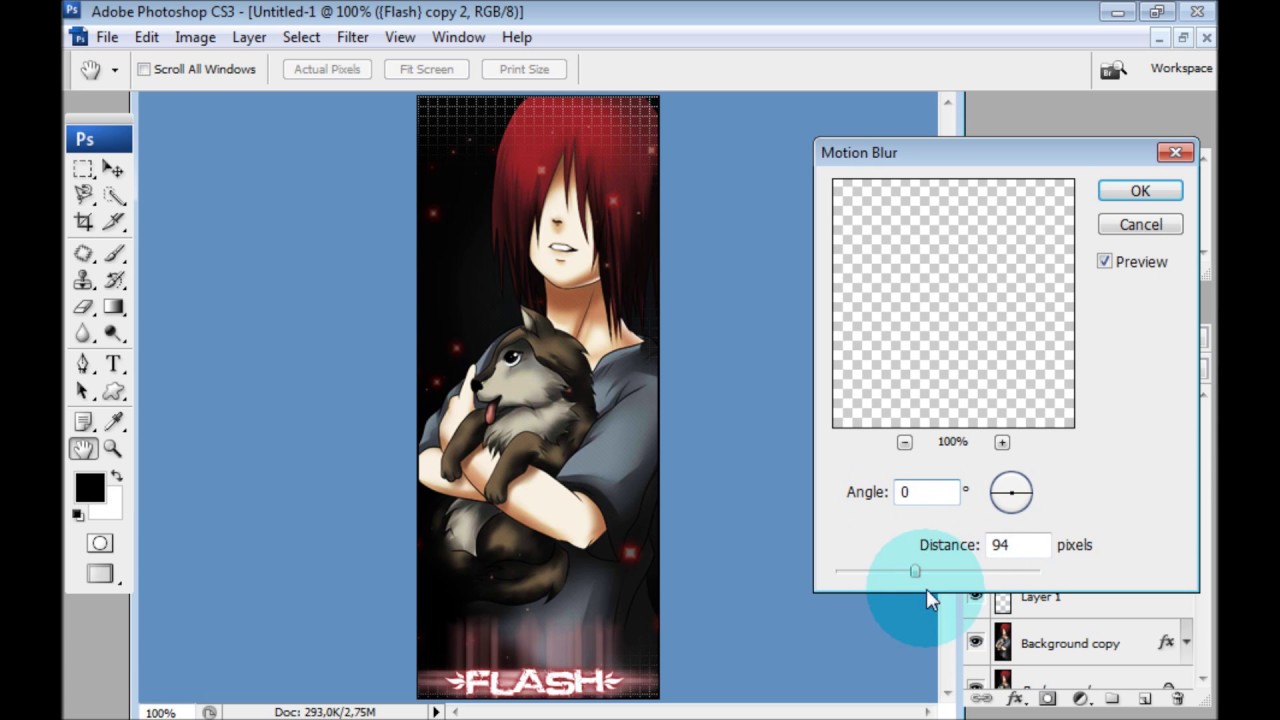Screen dimensions: 1280x720
Task: Uncheck the Preview checkbox in Motion Blur
Action: tap(1104, 261)
